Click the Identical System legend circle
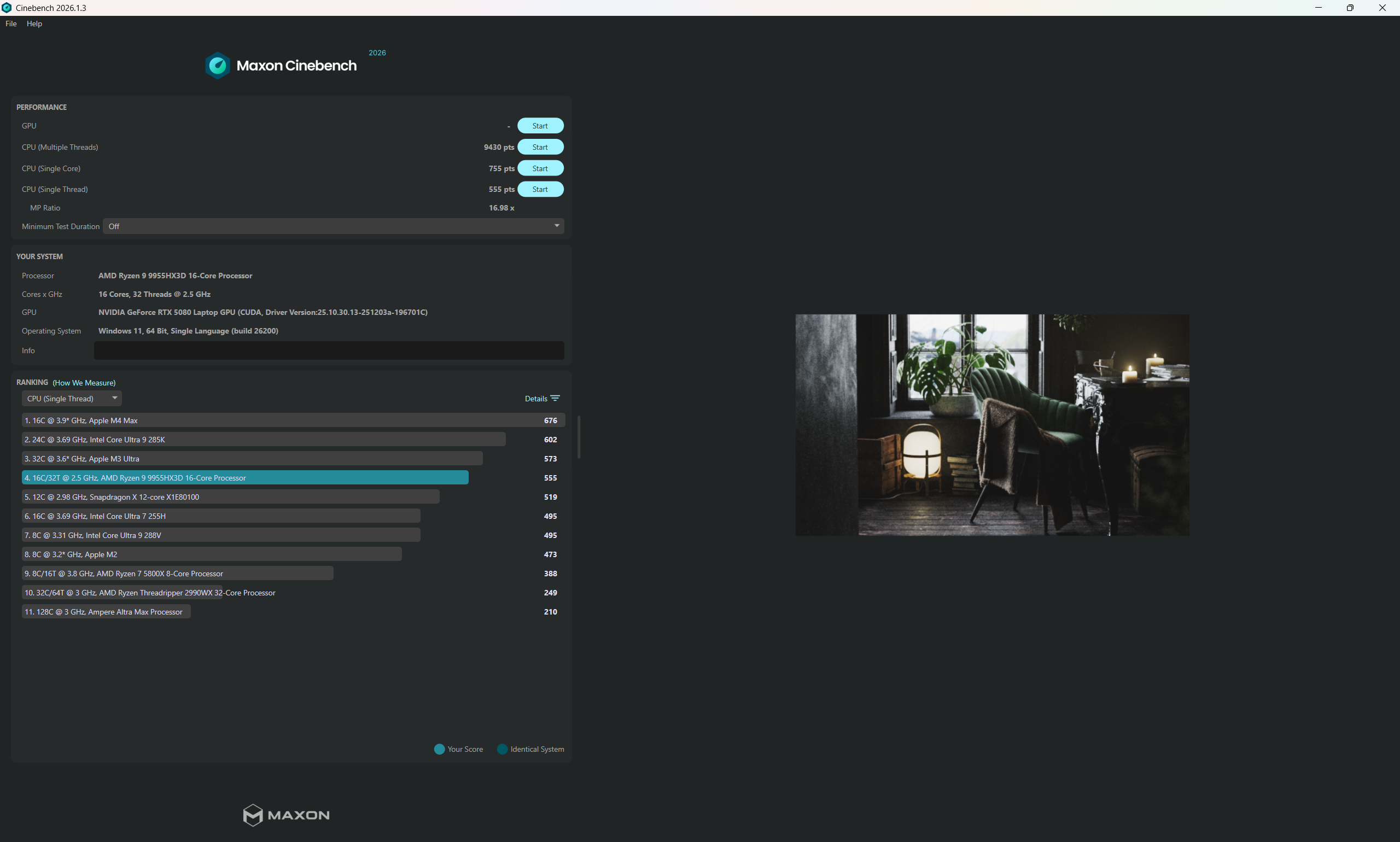 pyautogui.click(x=502, y=749)
